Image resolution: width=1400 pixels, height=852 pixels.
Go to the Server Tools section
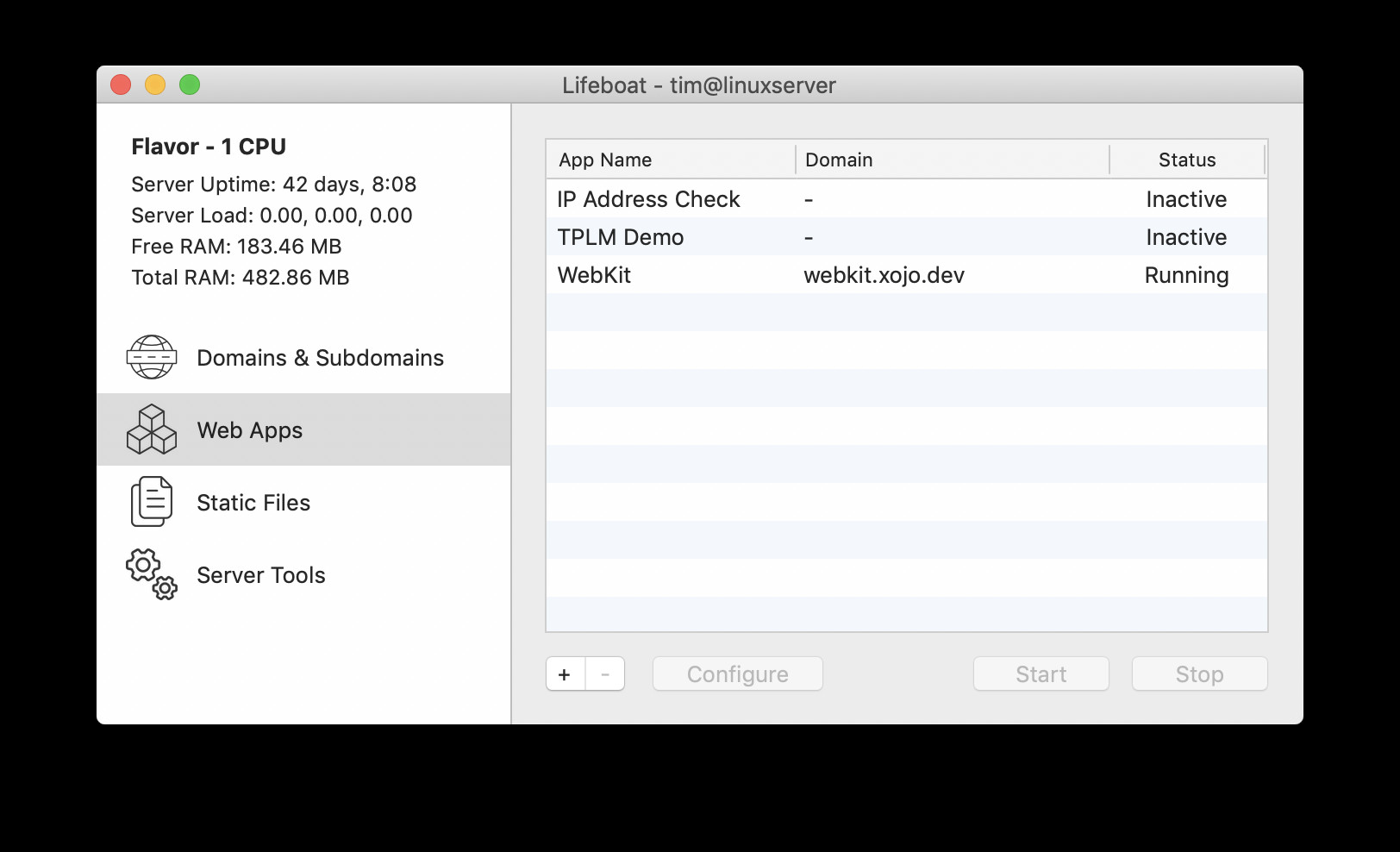[x=261, y=575]
